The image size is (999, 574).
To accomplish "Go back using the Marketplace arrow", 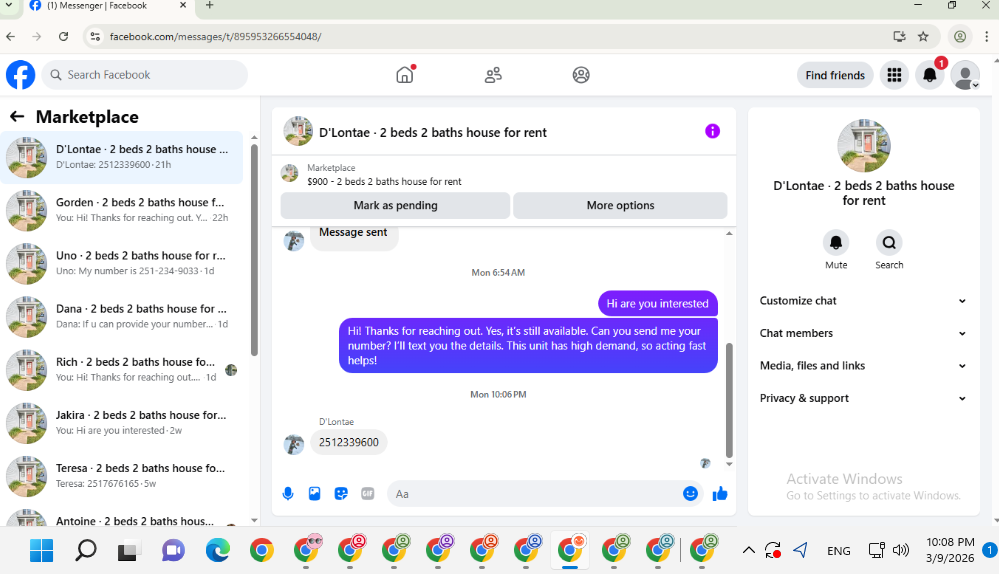I will [17, 117].
